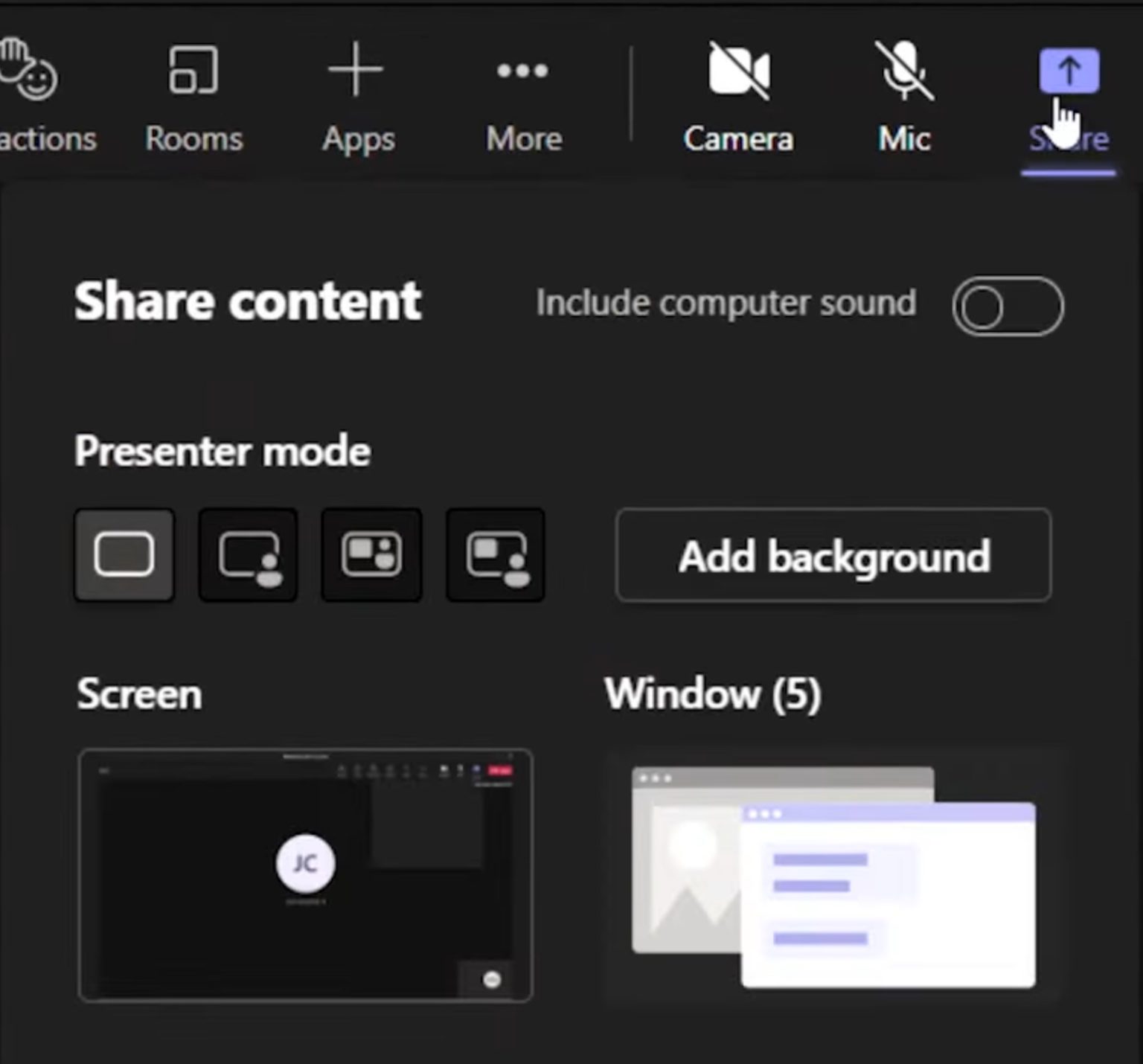Select Standout presenter mode

247,554
